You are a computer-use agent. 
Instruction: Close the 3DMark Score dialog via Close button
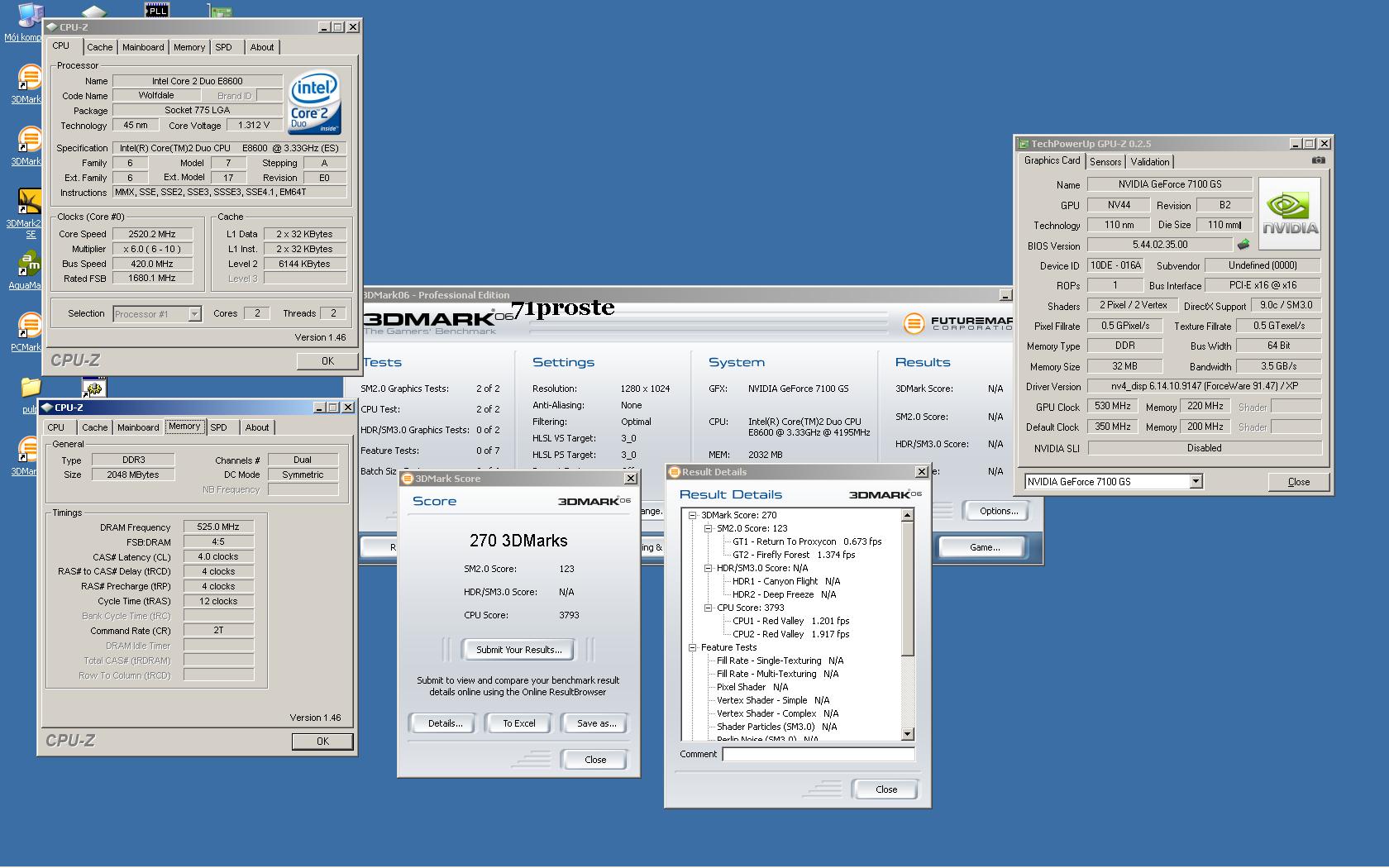595,760
